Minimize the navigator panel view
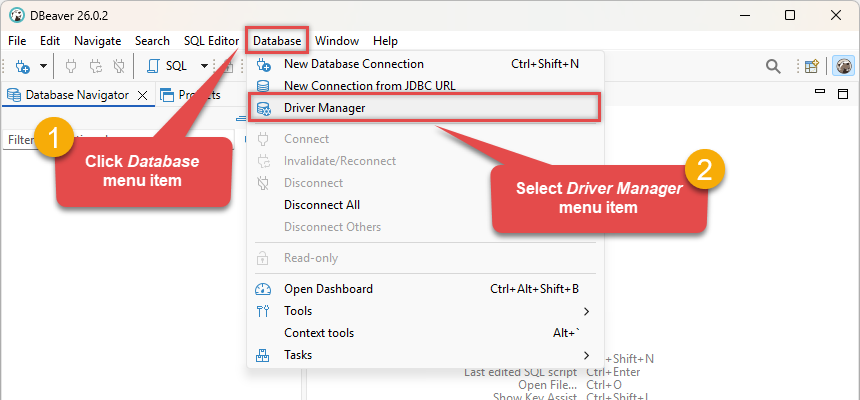The width and height of the screenshot is (860, 400). coord(820,93)
